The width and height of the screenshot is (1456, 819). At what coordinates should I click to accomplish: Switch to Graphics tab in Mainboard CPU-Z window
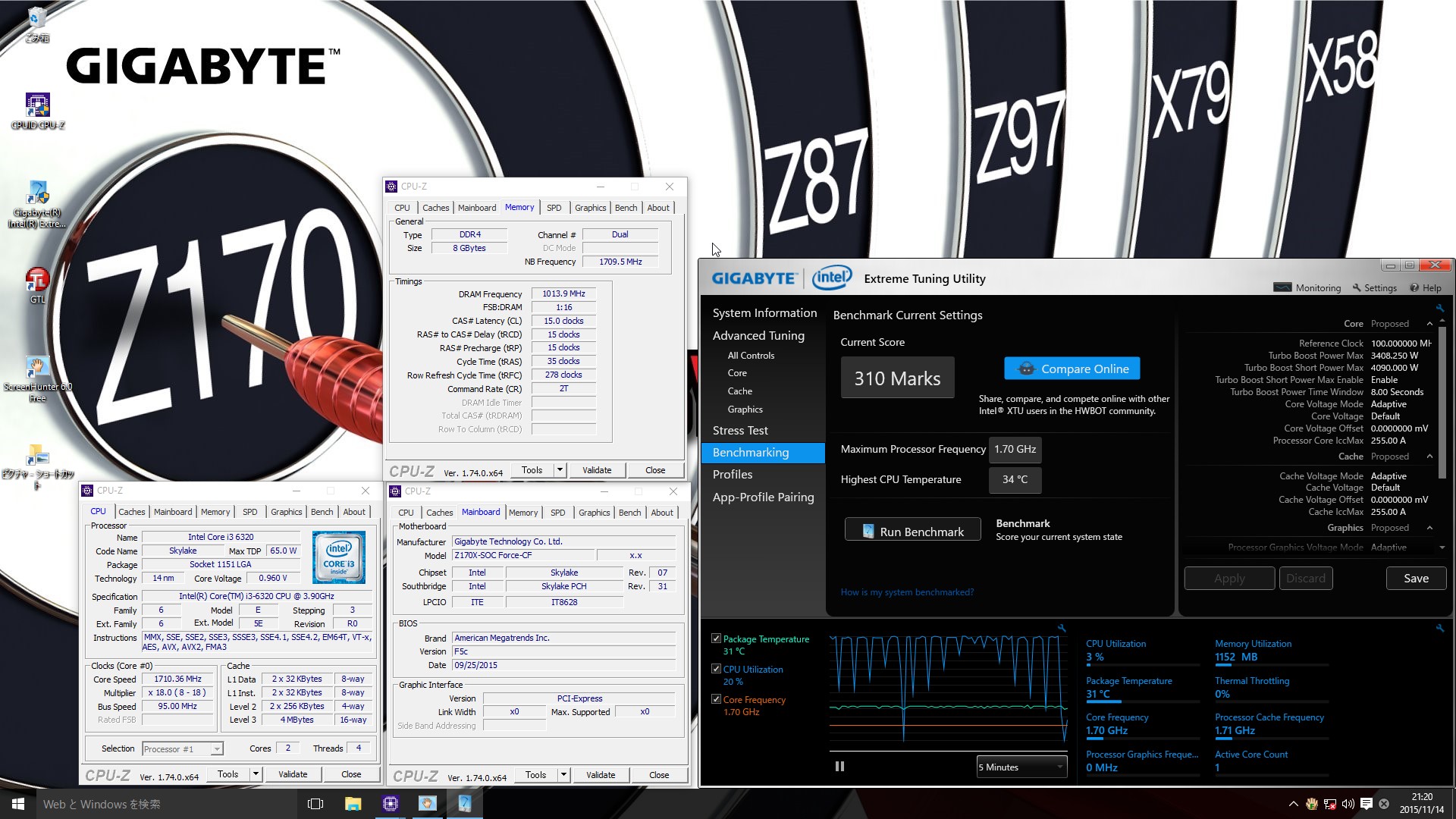tap(595, 513)
